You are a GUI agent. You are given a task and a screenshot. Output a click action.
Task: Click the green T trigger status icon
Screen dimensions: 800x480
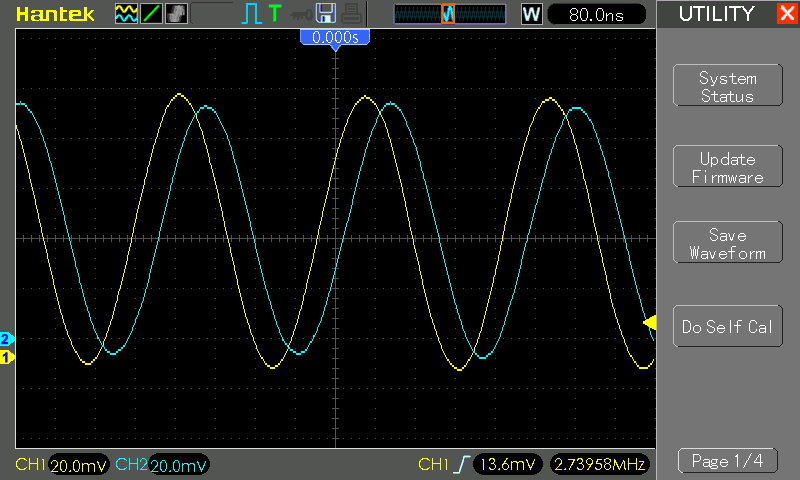[274, 13]
